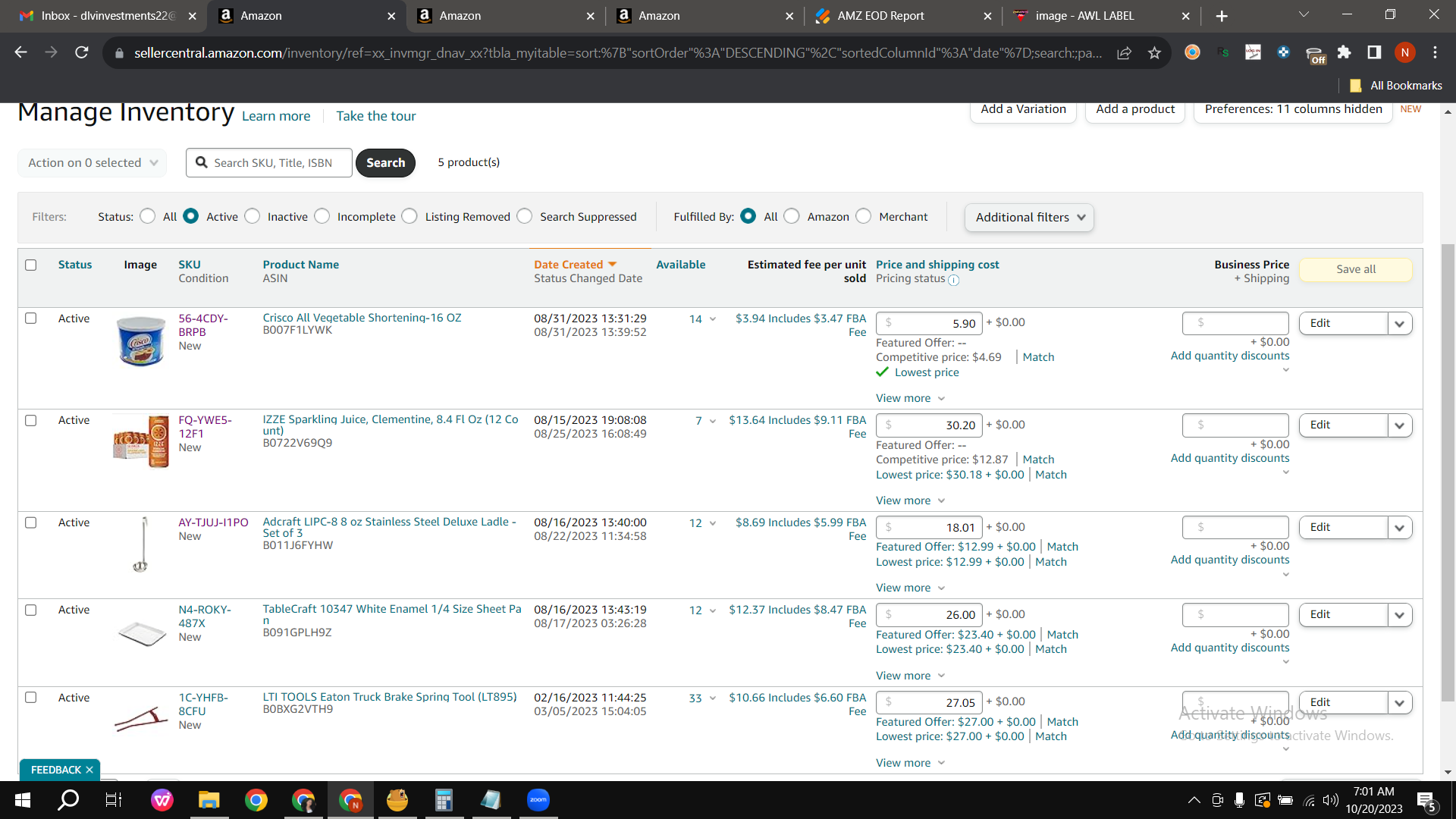1456x819 pixels.
Task: Click the volume icon in system tray
Action: click(x=1330, y=800)
